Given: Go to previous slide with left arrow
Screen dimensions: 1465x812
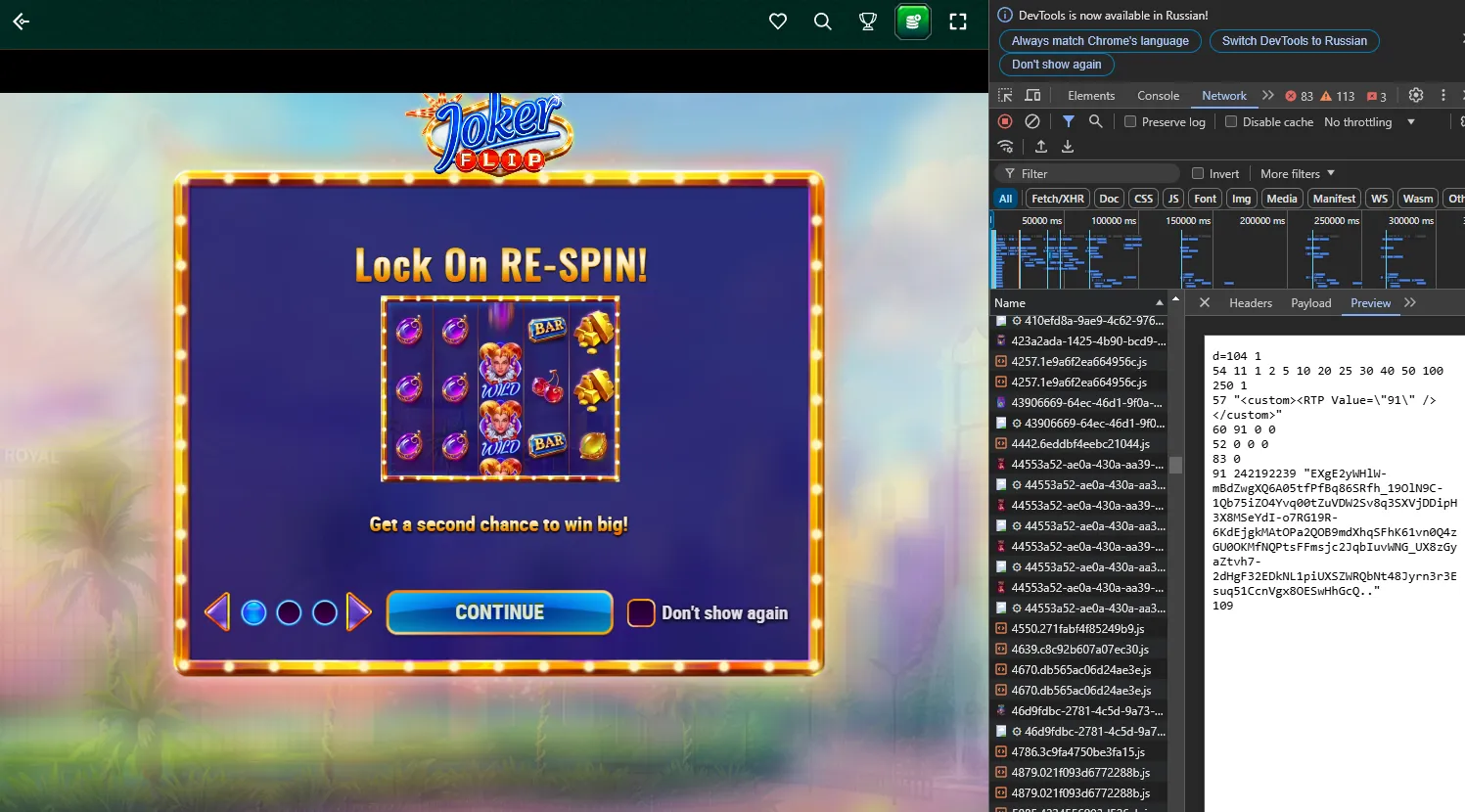Looking at the screenshot, I should (x=217, y=612).
